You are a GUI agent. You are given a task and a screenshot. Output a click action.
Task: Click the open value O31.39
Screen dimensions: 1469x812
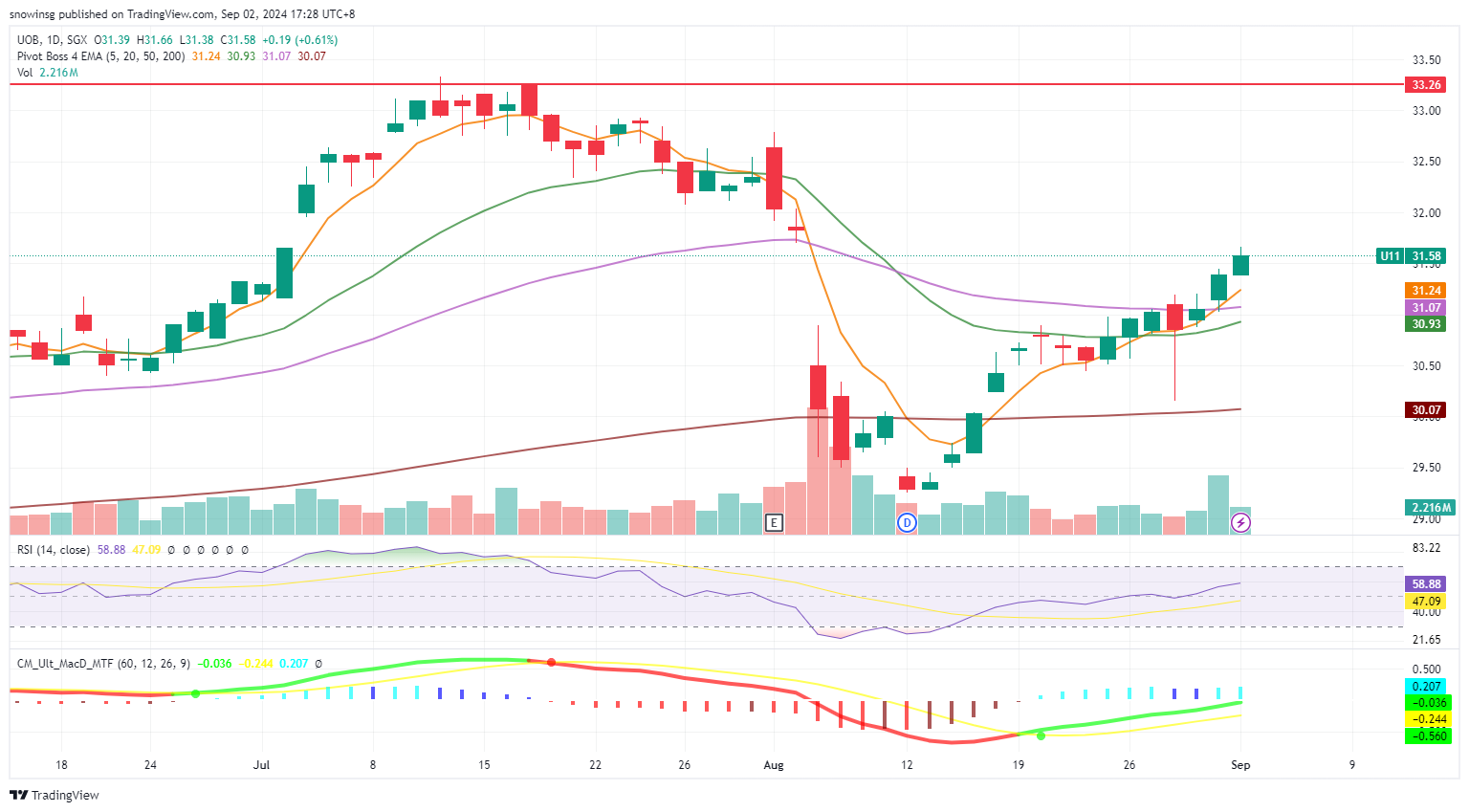point(112,40)
